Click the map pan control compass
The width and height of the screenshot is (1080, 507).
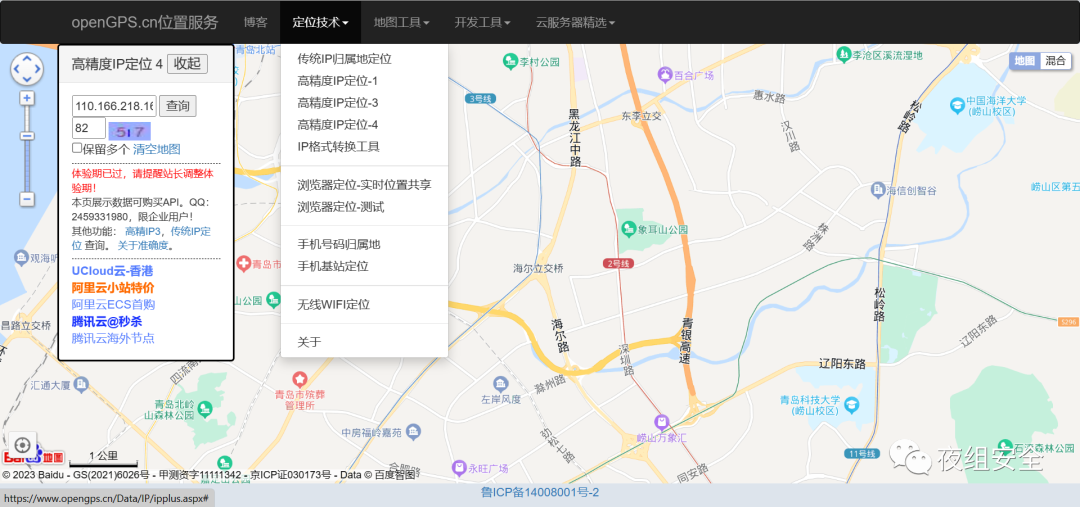click(27, 69)
